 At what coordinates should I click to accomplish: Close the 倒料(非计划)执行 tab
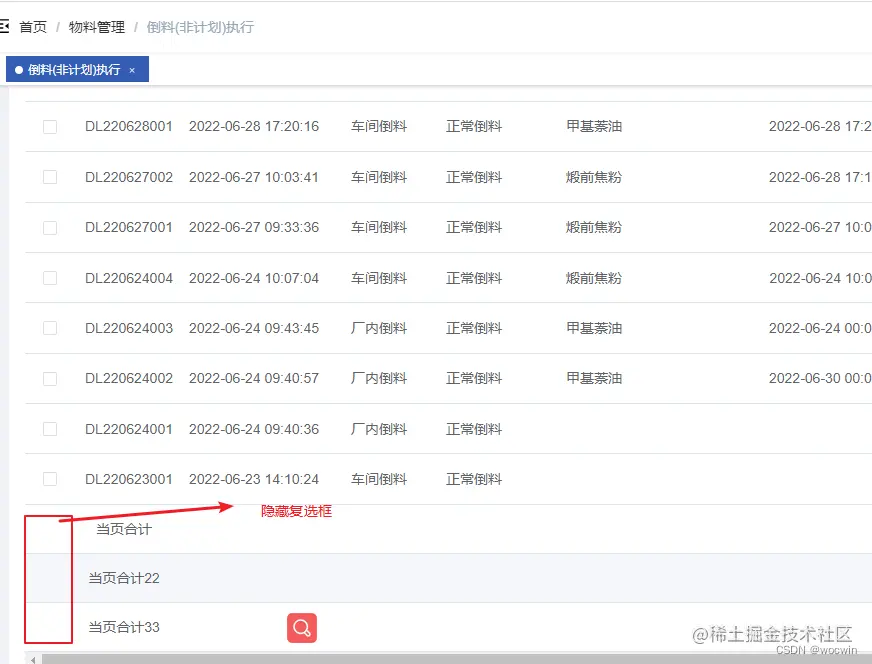coord(132,70)
